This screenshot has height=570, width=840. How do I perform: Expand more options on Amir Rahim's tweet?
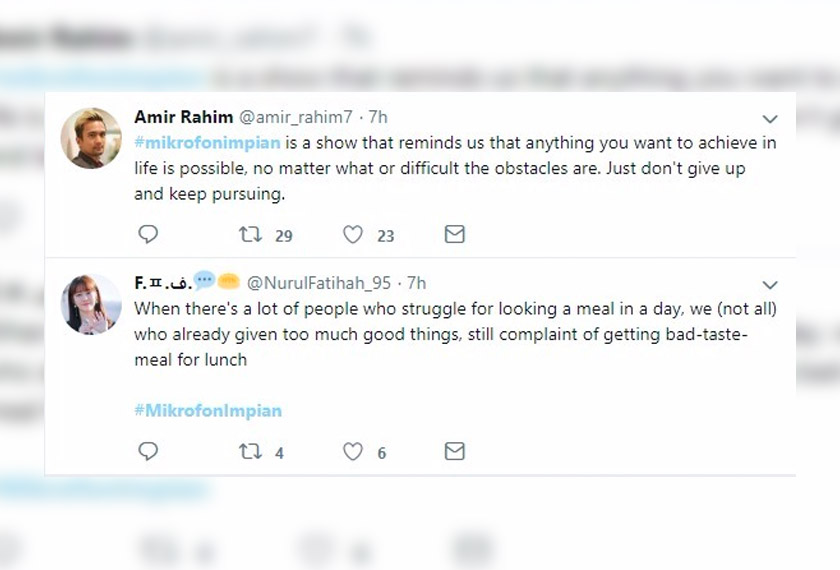[x=770, y=118]
